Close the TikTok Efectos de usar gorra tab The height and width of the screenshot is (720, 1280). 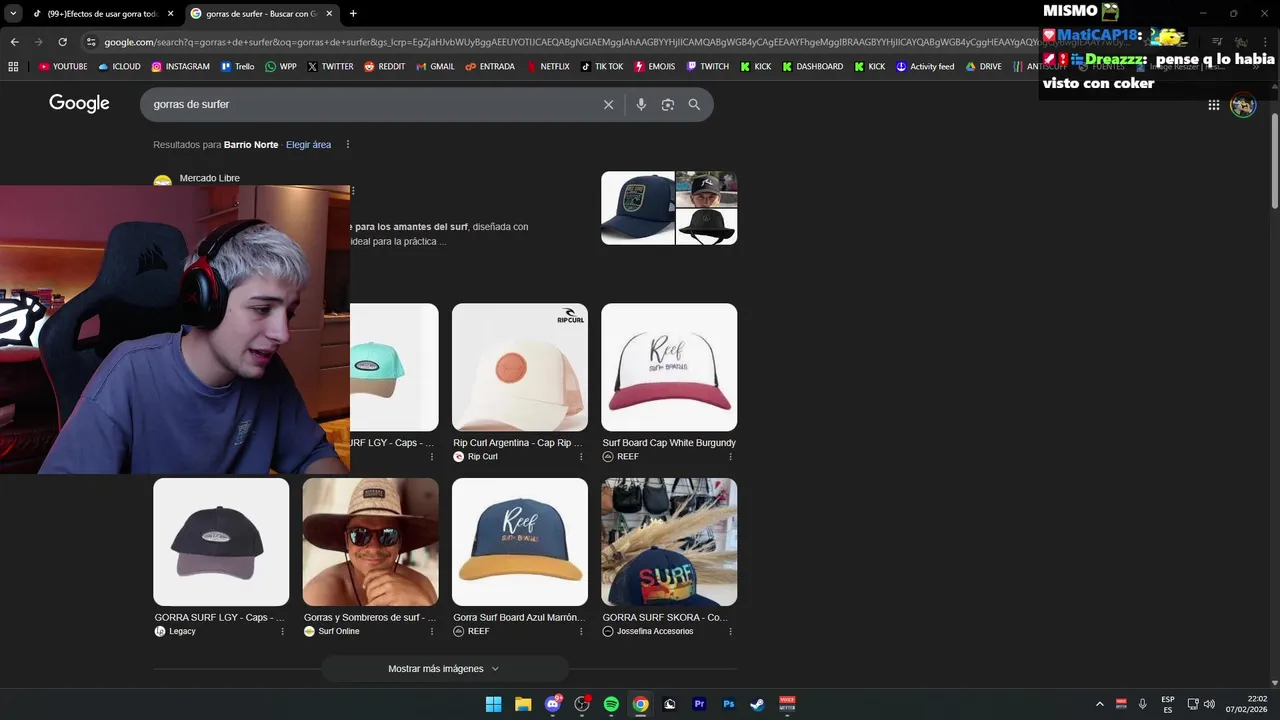click(170, 13)
